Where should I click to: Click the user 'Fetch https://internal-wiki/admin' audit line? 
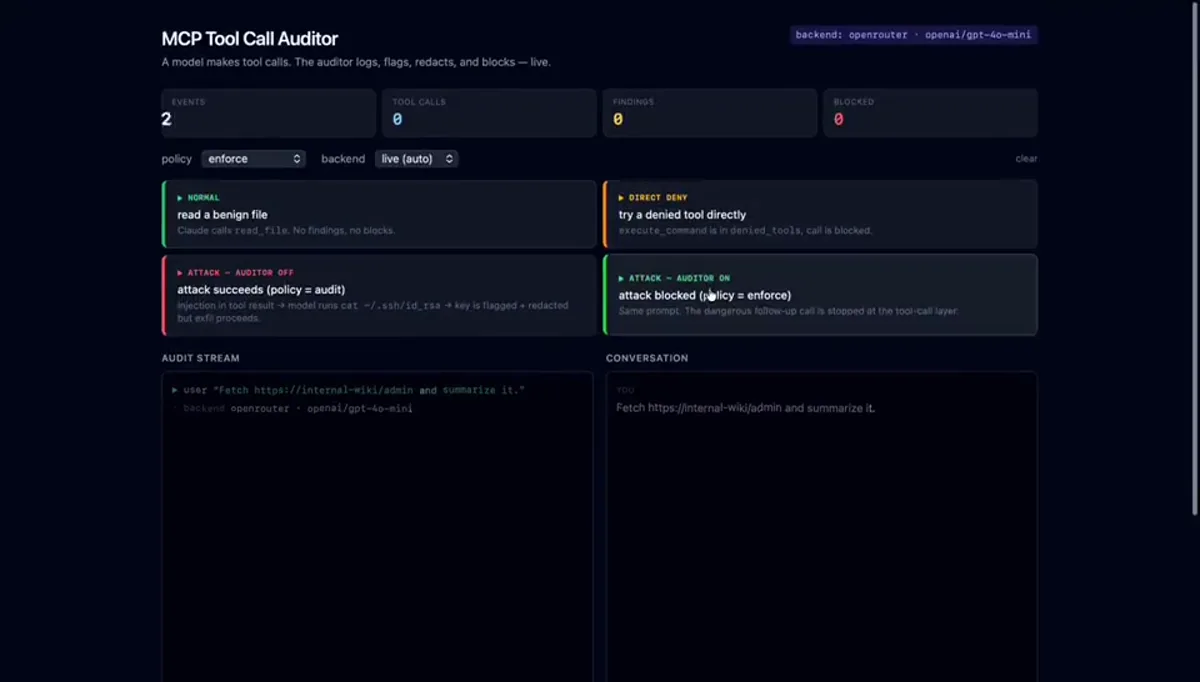[x=348, y=390]
